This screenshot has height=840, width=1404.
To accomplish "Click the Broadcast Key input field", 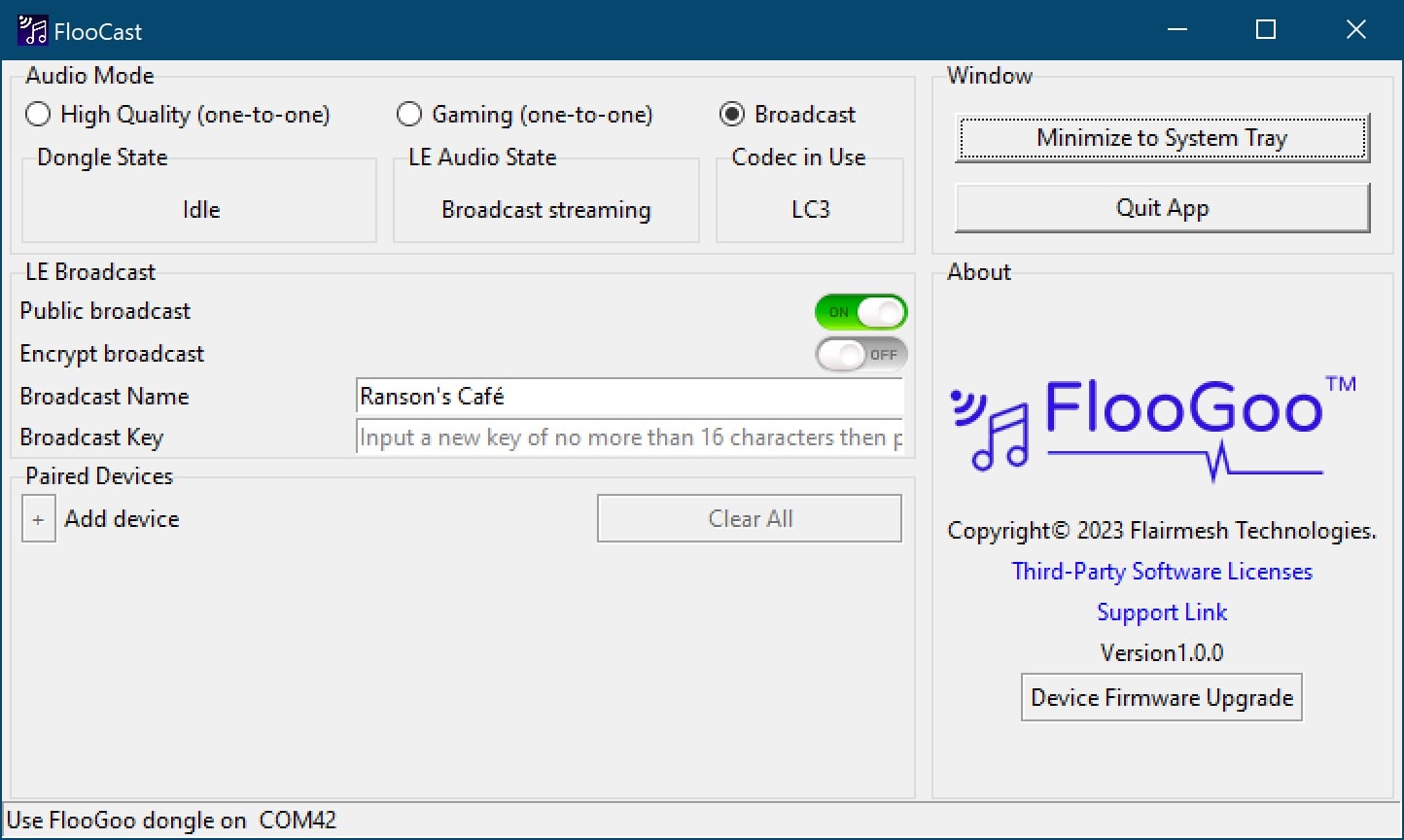I will 629,437.
